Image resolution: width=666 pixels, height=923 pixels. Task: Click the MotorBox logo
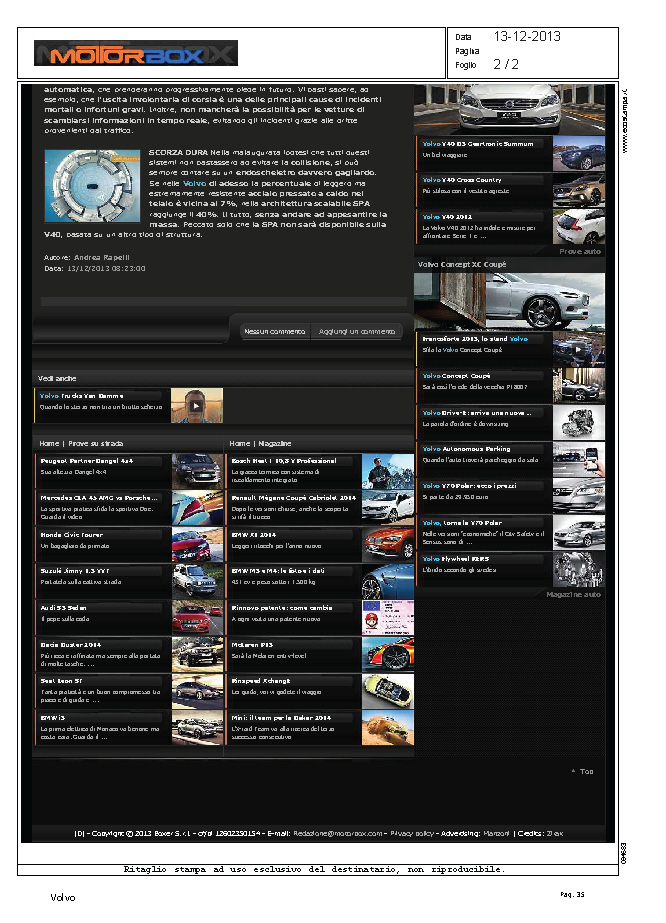point(135,54)
